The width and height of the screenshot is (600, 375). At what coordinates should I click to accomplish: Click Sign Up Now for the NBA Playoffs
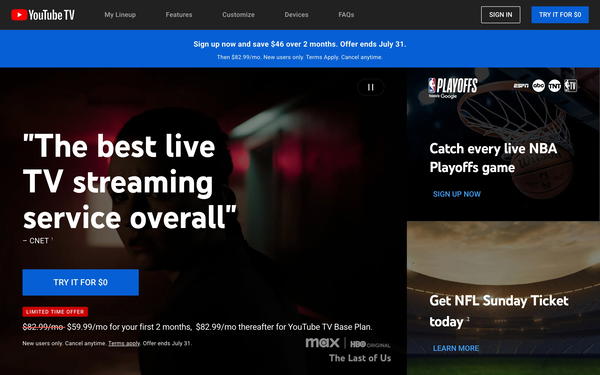point(457,194)
